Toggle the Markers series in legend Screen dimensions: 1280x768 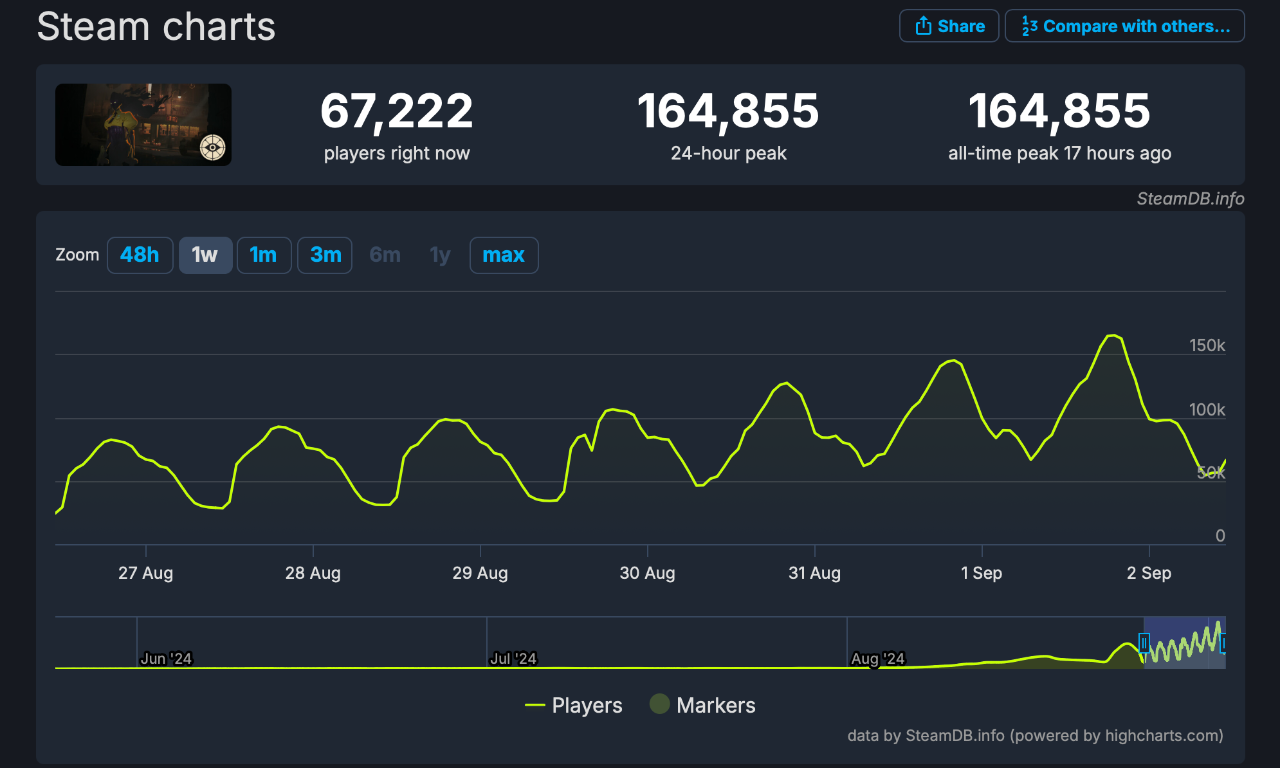pos(715,706)
